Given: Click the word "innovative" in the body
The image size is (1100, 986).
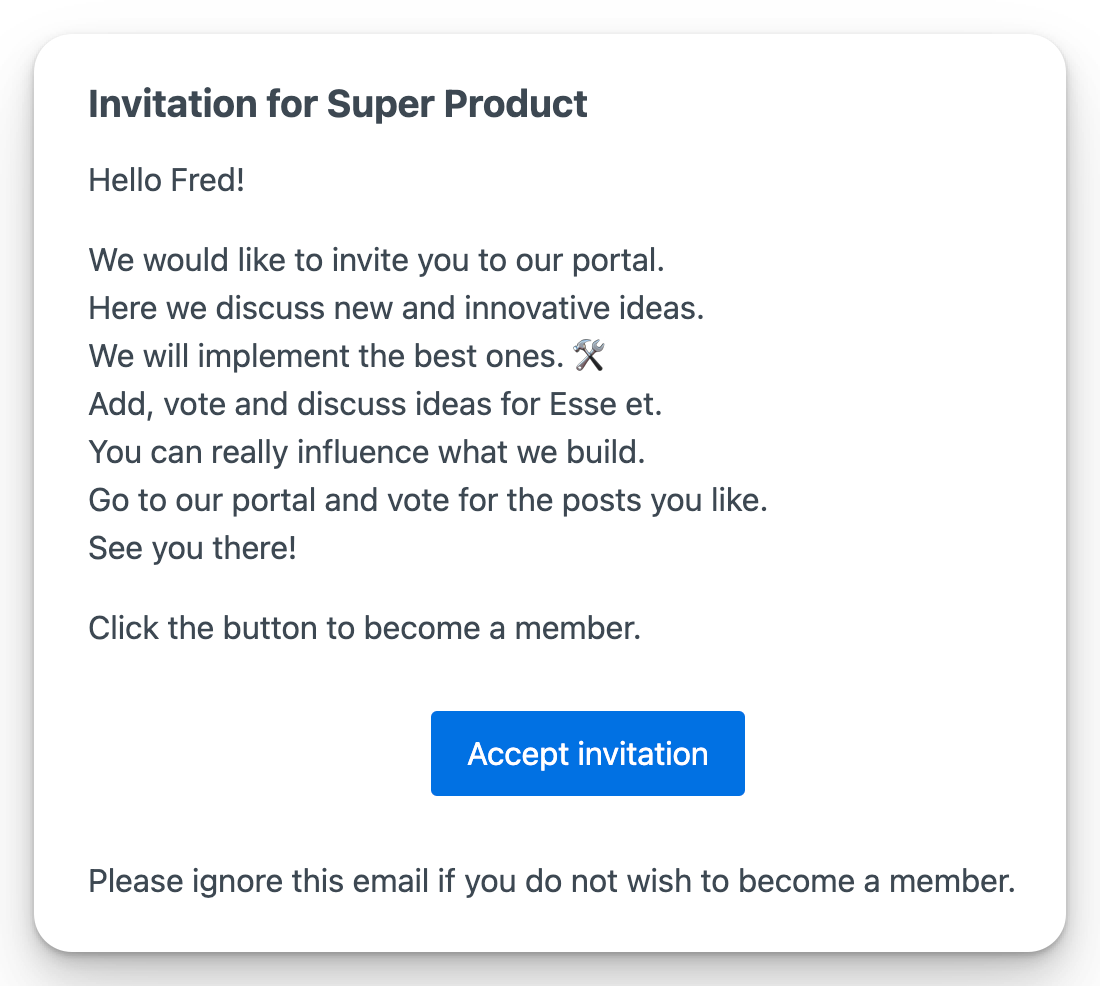Looking at the screenshot, I should click(538, 308).
